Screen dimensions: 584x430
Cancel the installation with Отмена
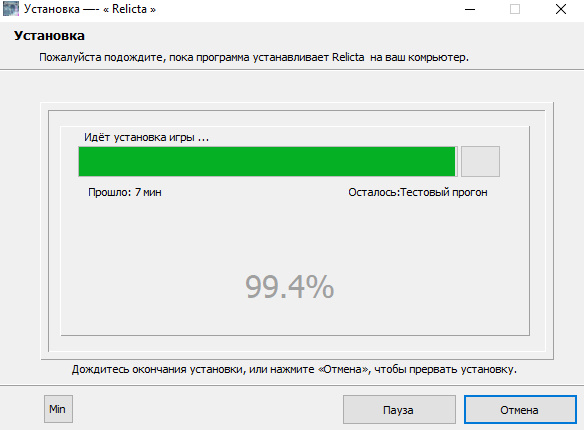pos(520,410)
